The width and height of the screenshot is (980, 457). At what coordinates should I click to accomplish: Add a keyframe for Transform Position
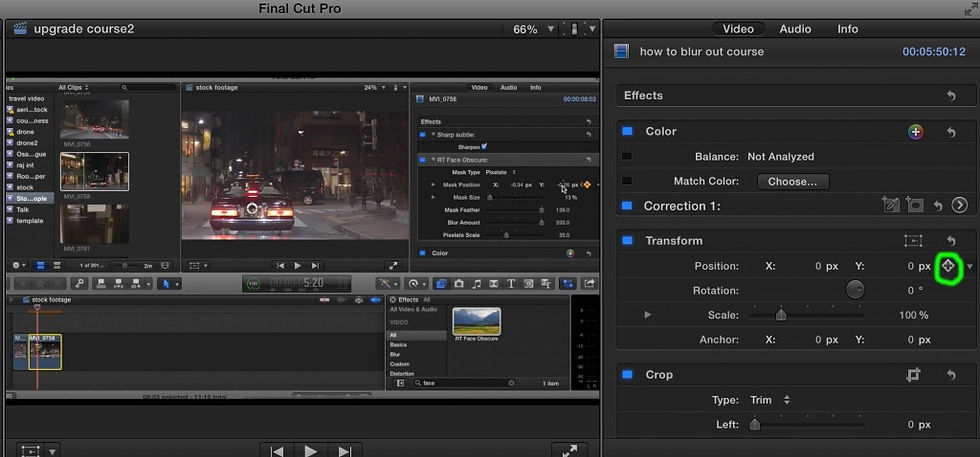(948, 266)
